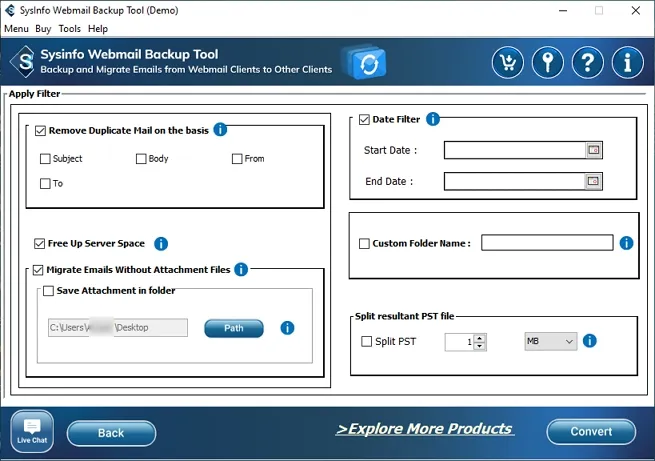The height and width of the screenshot is (461, 655).
Task: Click the key Activate icon
Action: tap(548, 63)
